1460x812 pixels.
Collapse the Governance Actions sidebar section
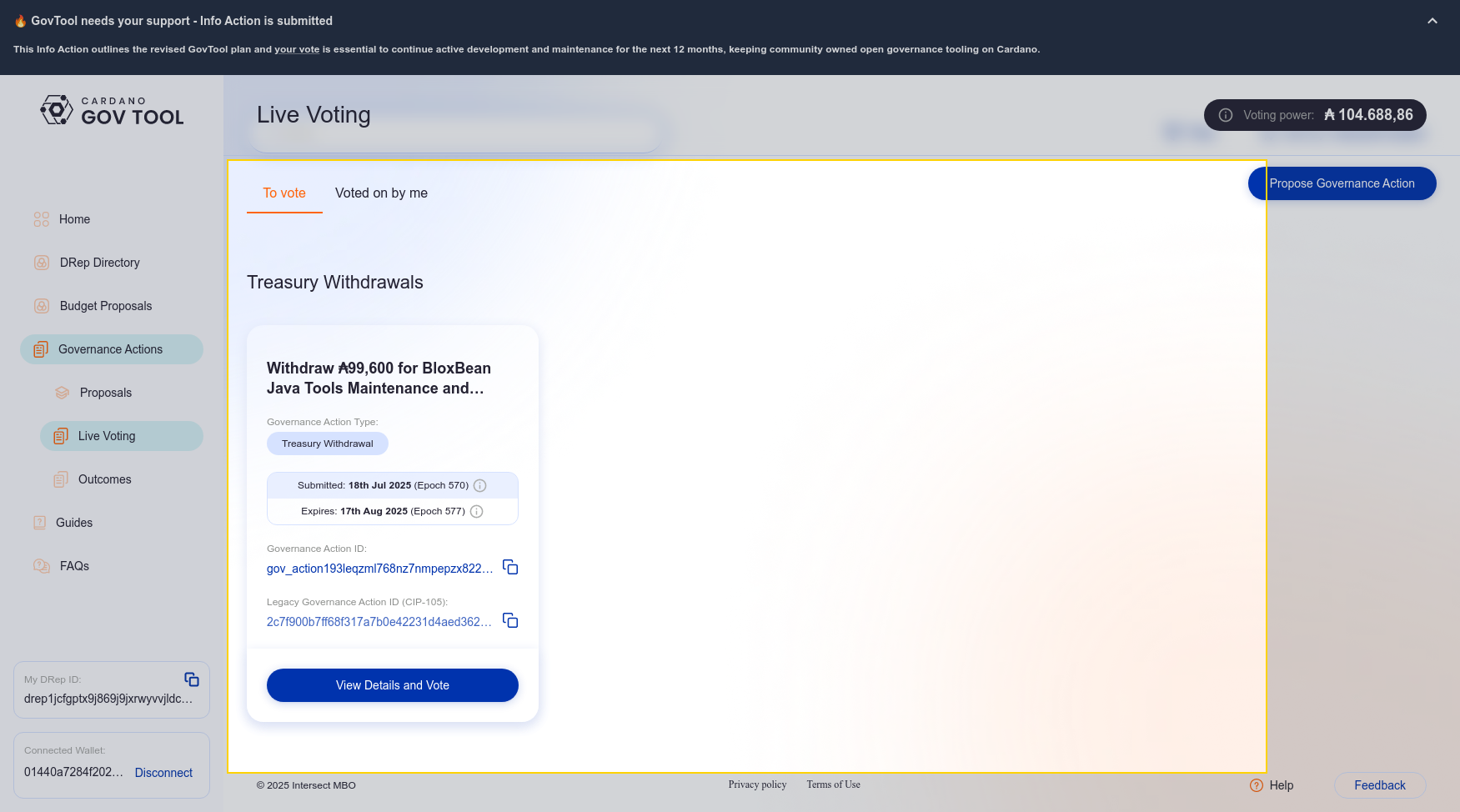click(111, 349)
